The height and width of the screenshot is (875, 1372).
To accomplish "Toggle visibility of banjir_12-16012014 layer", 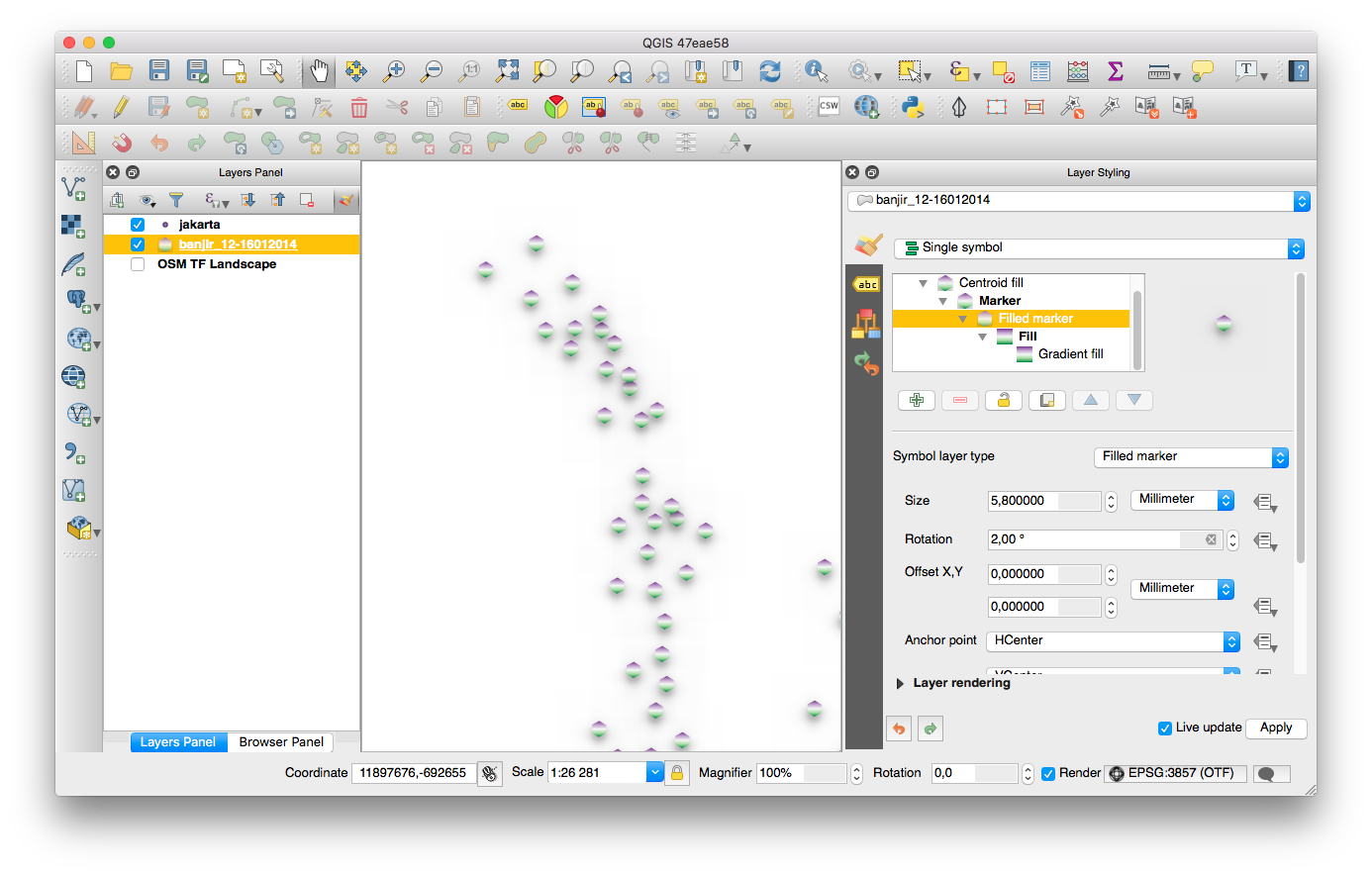I will (138, 244).
